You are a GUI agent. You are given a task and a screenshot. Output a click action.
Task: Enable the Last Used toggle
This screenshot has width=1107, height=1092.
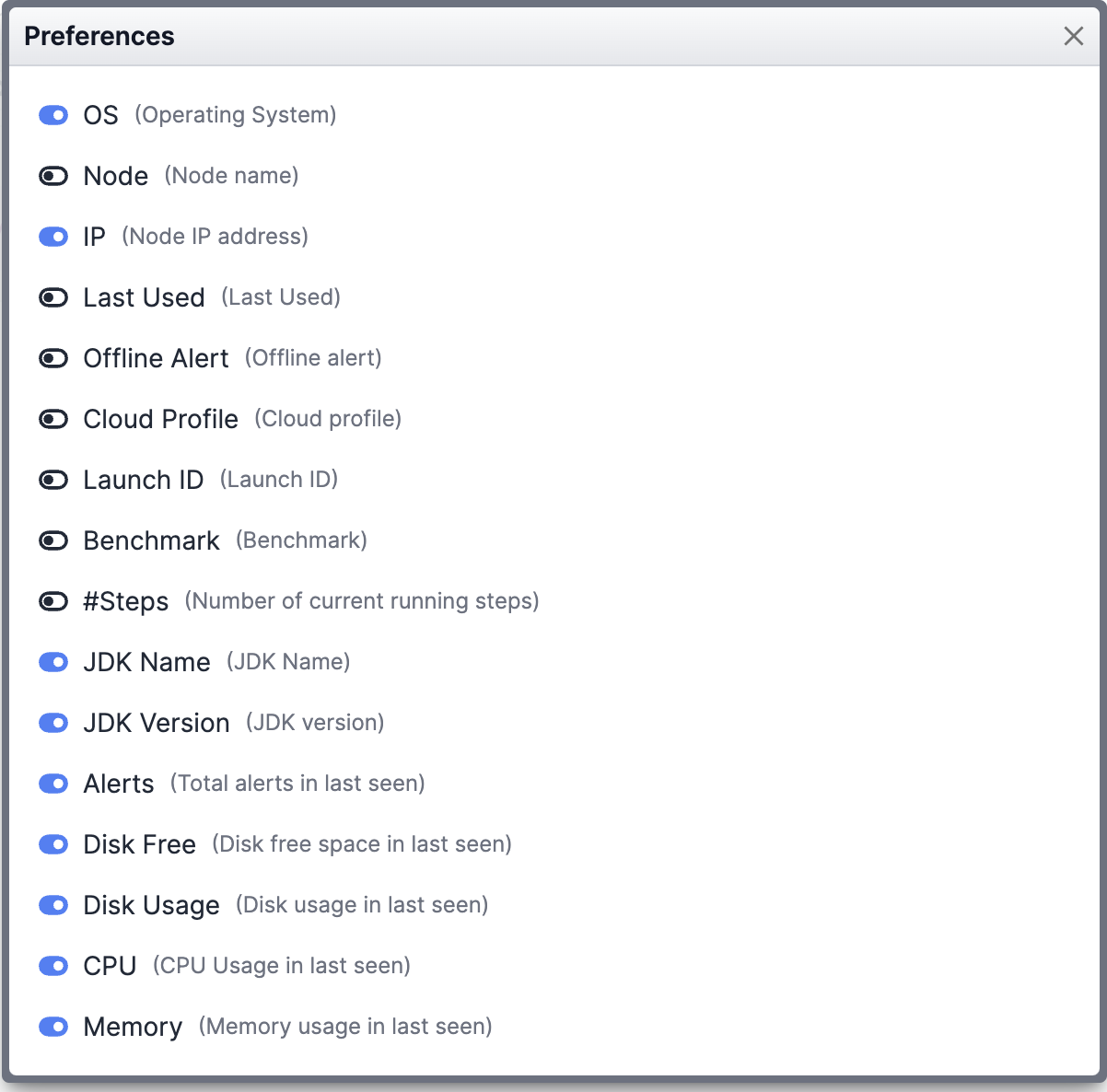pyautogui.click(x=53, y=297)
